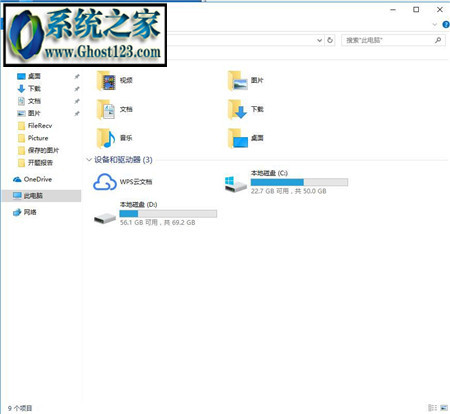Image resolution: width=450 pixels, height=414 pixels.
Task: Select OneDrive in navigation pane
Action: click(x=32, y=179)
